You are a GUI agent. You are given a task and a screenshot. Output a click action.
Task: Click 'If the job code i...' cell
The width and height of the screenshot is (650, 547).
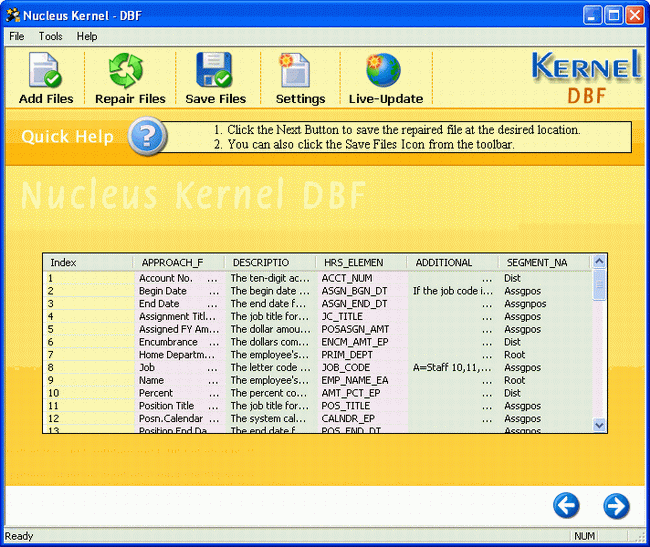click(x=453, y=291)
